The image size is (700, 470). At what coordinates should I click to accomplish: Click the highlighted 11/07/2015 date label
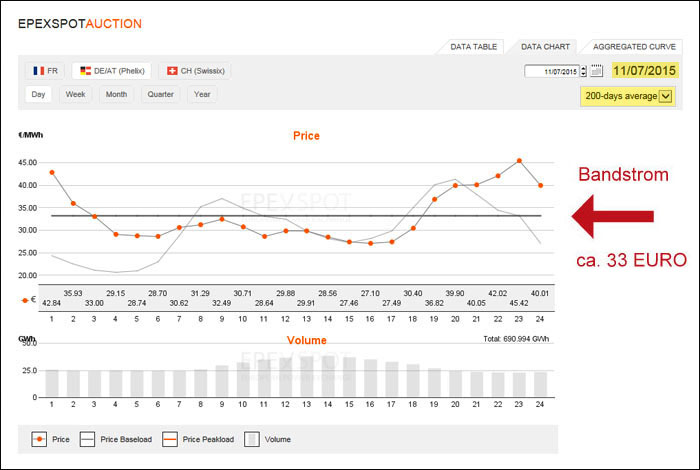(x=645, y=70)
